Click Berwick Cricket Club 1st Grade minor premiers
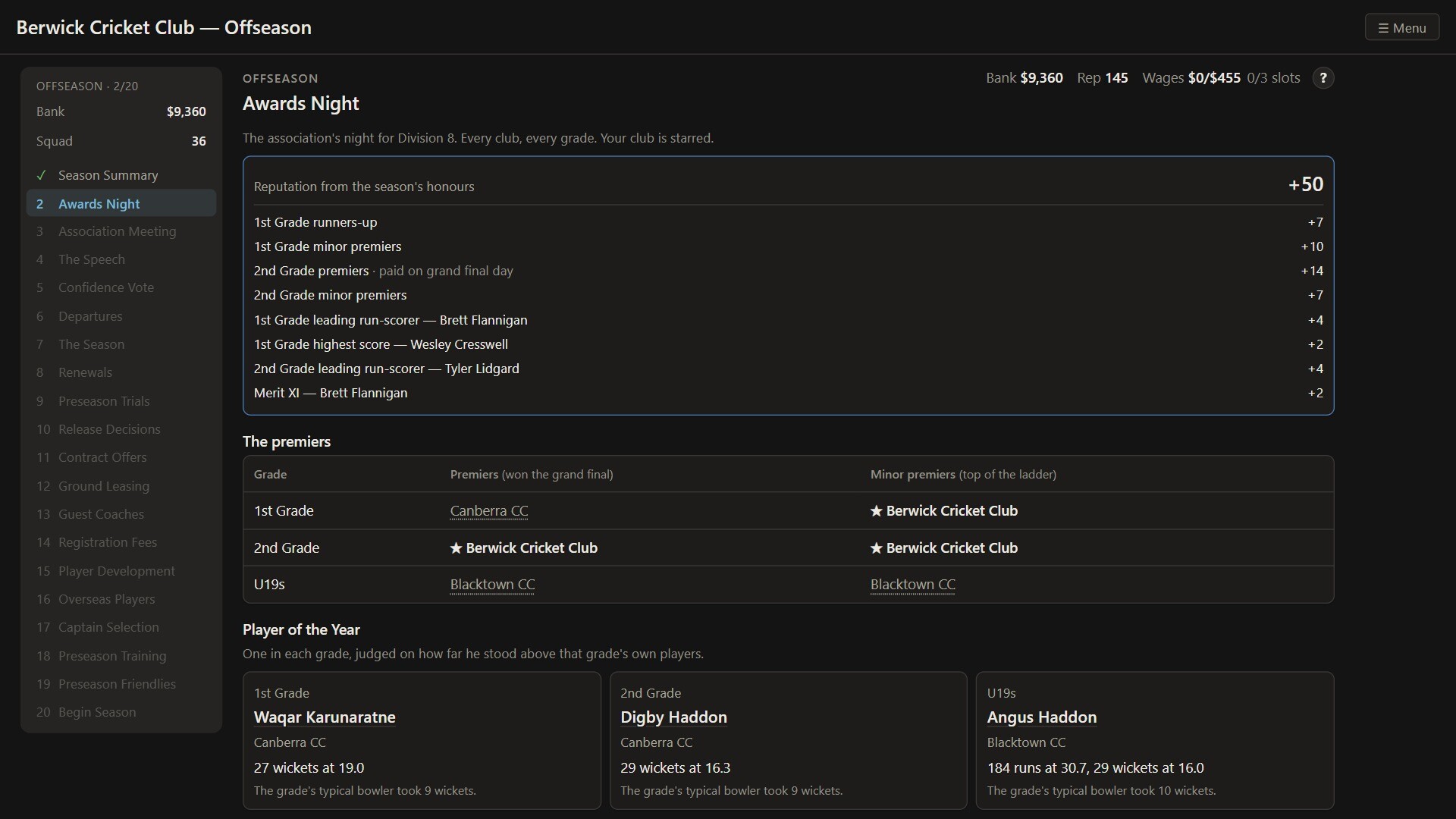The width and height of the screenshot is (1456, 819). 944,511
